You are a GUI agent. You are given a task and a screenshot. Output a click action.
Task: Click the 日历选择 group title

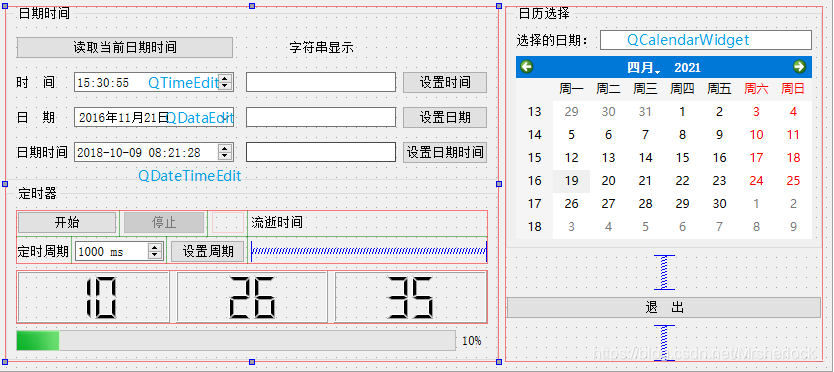544,13
